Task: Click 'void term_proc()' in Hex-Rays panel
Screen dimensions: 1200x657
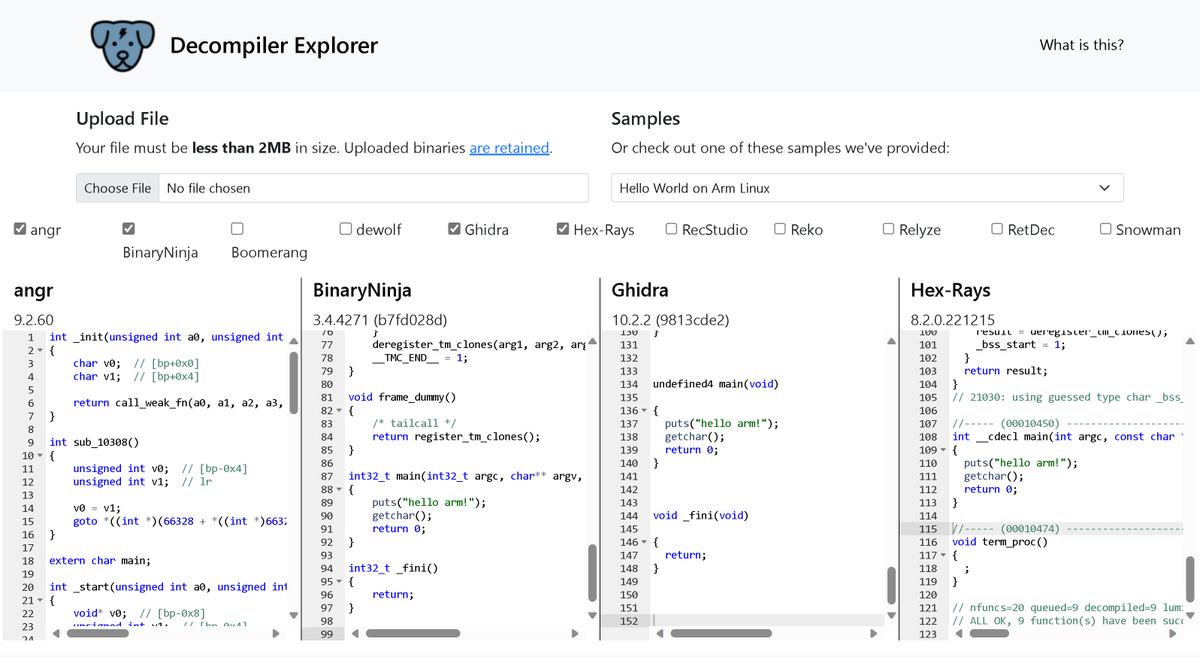Action: [x=1000, y=542]
